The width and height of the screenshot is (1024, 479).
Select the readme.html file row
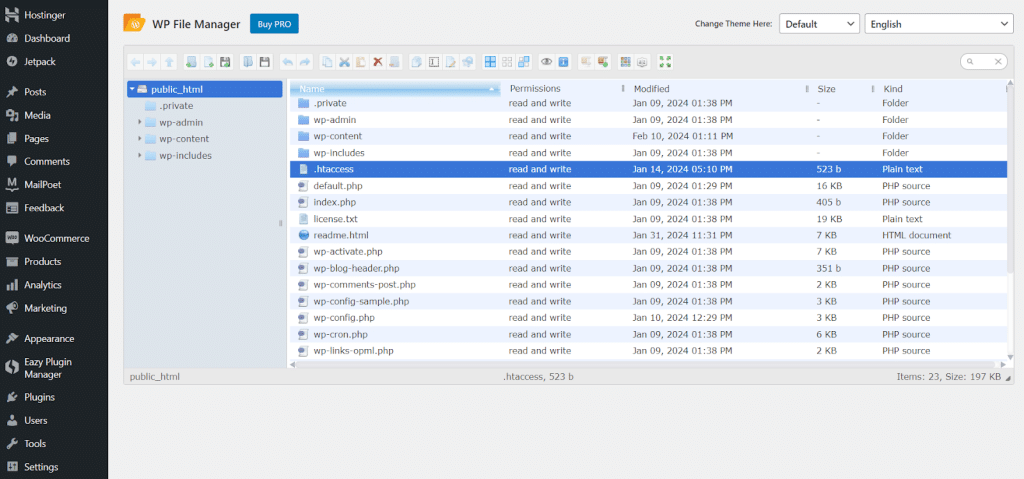tap(648, 235)
